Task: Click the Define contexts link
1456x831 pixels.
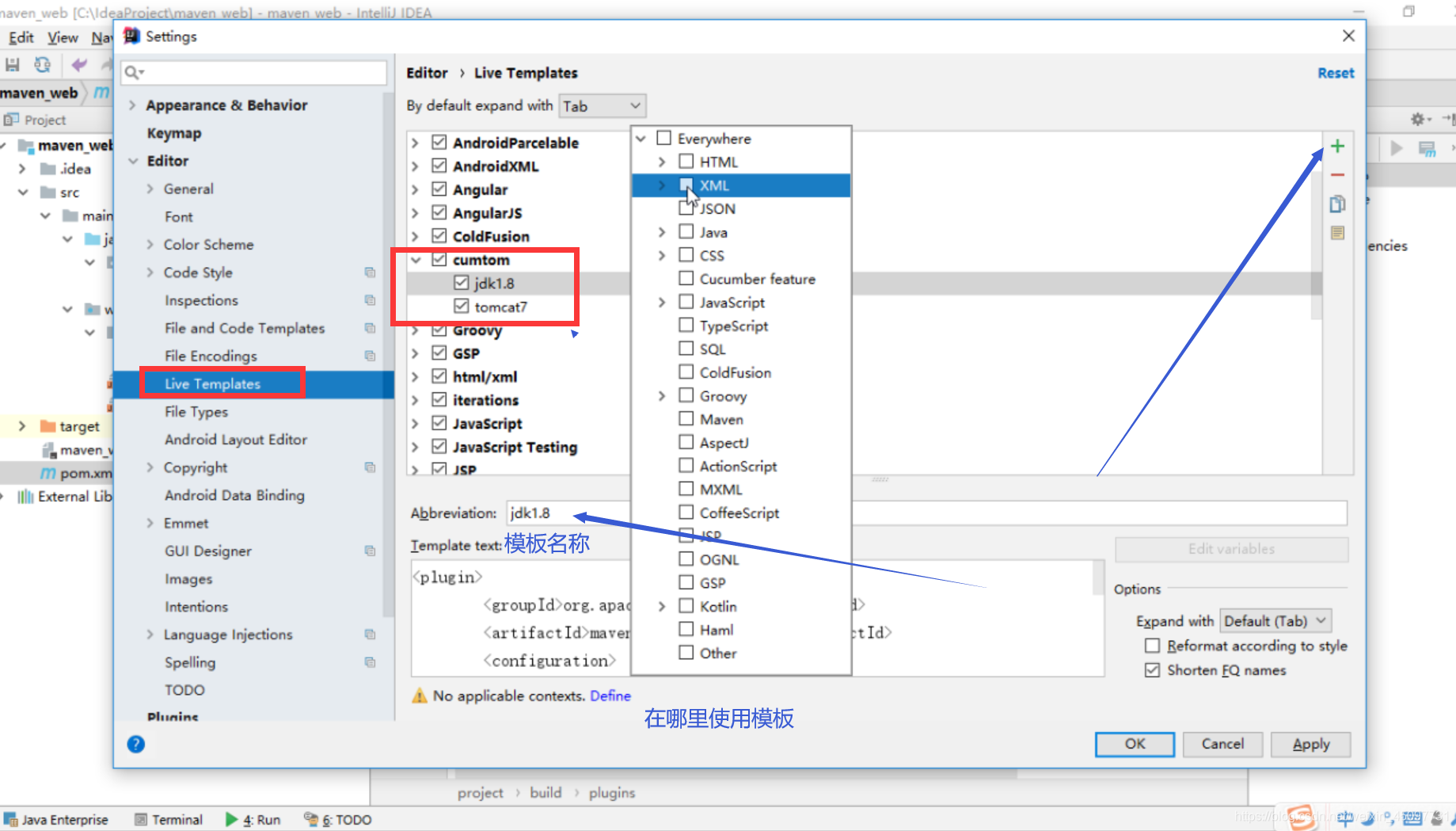Action: (610, 696)
